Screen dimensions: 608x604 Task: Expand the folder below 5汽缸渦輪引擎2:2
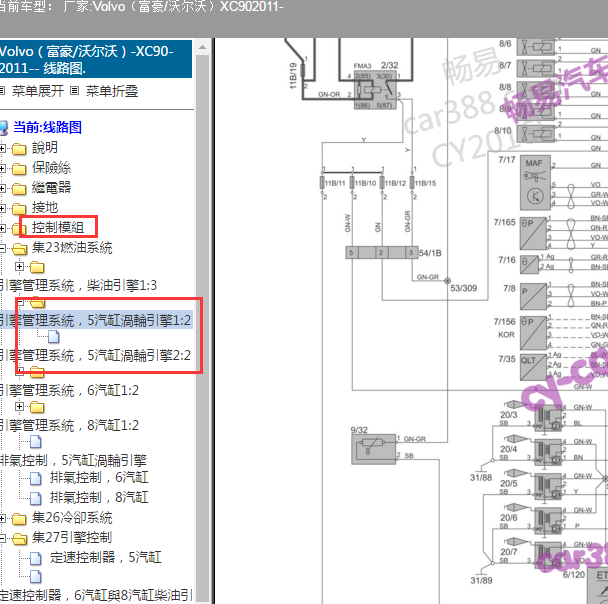(20, 370)
